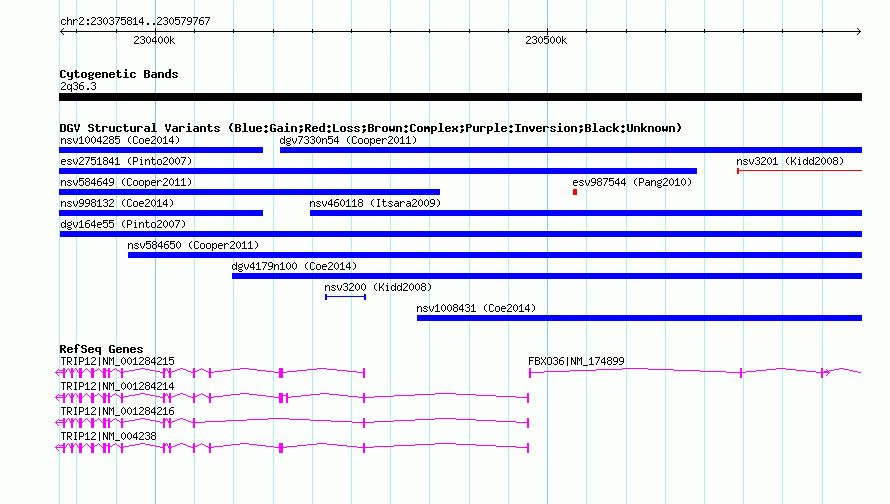Viewport: 890px width, 504px height.
Task: Click the esv2751841 (Pinto2007) variant bar
Action: 378,171
